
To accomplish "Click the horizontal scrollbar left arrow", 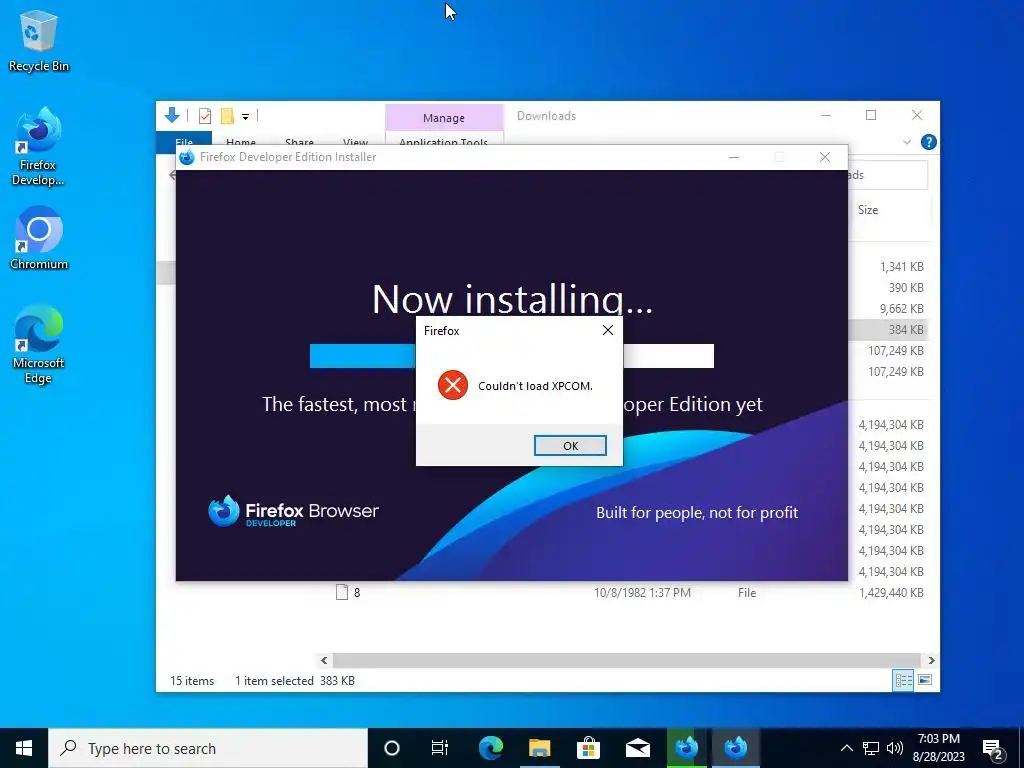I will pyautogui.click(x=324, y=660).
